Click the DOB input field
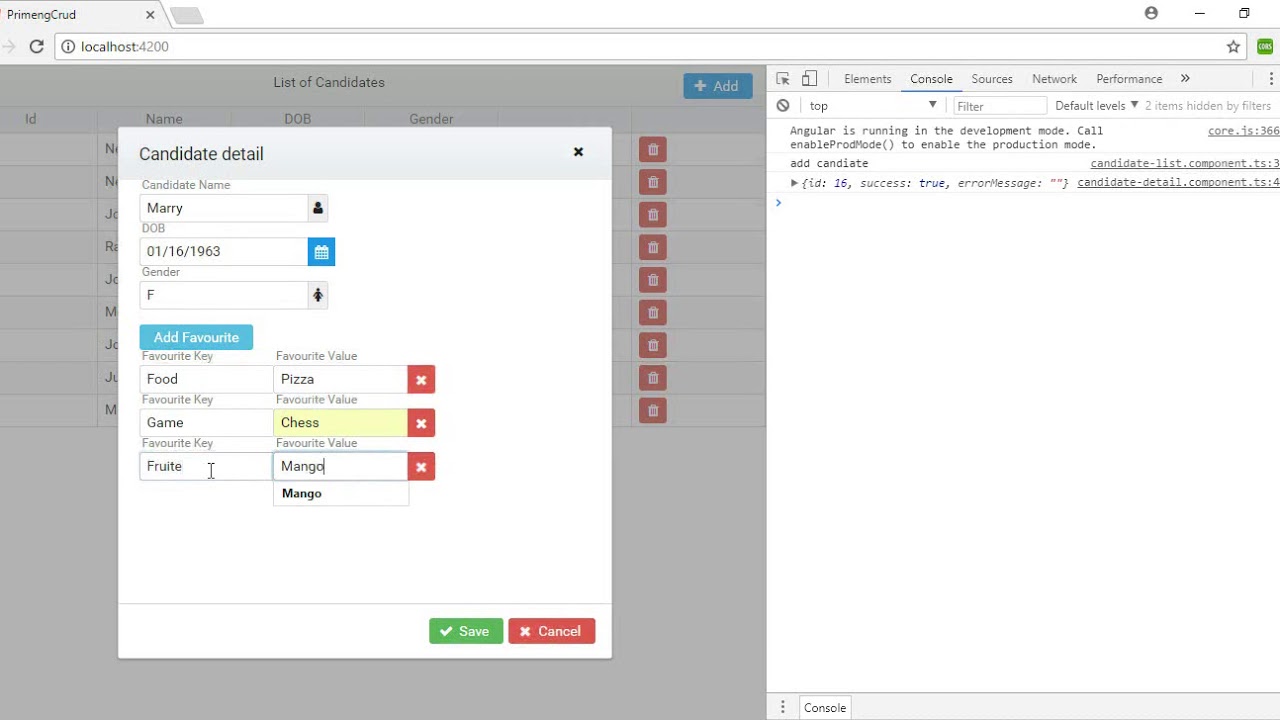The image size is (1280, 720). tap(224, 252)
